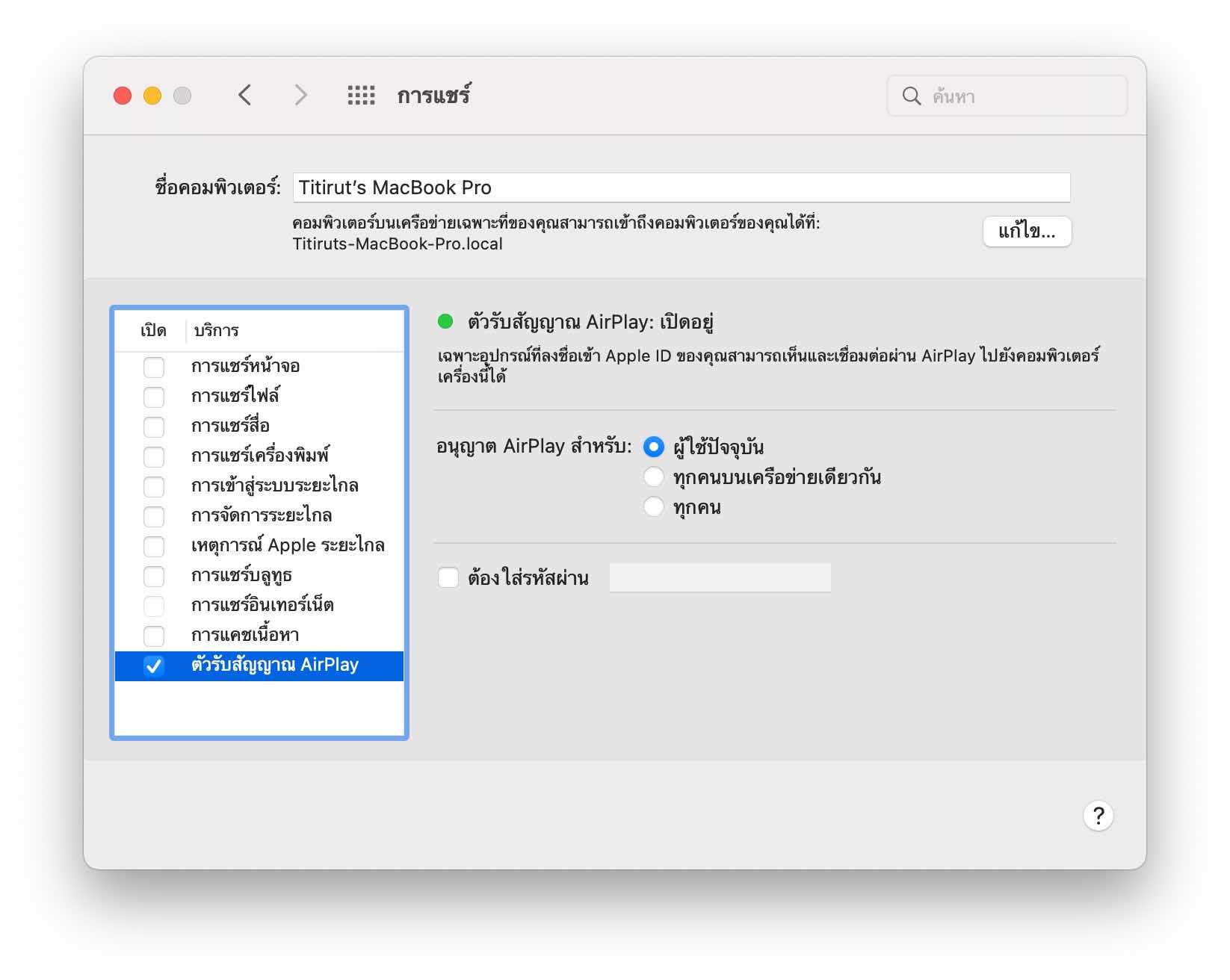Enable the การแชร์ไฟล์ checkbox
Screen dimensions: 1230x980
tap(154, 397)
